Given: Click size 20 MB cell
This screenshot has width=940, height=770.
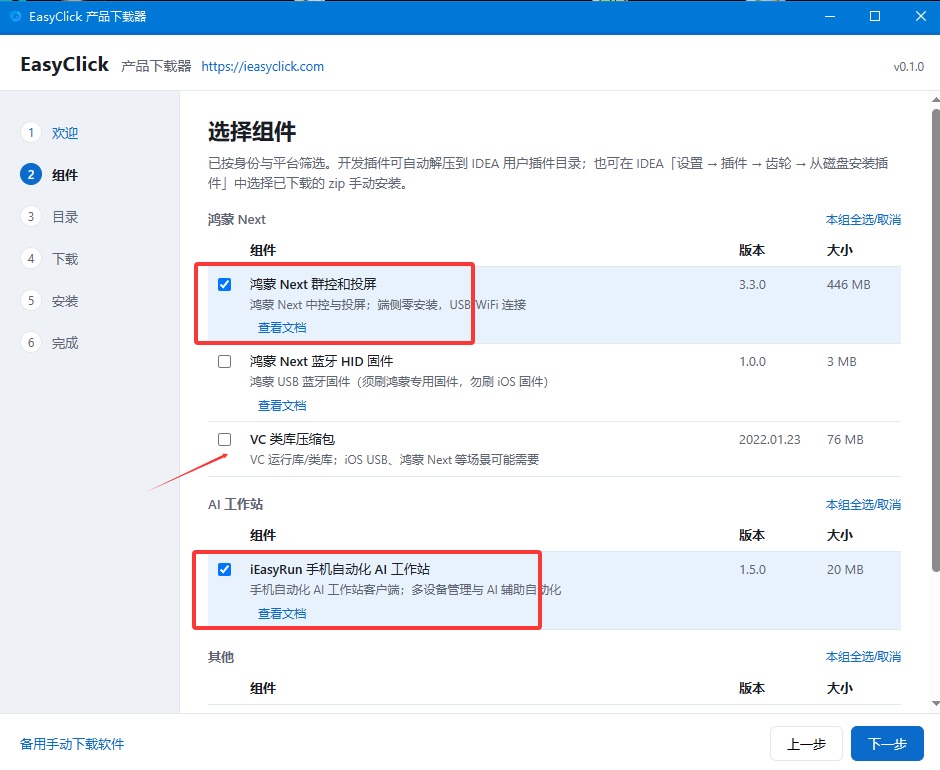Looking at the screenshot, I should click(x=845, y=569).
